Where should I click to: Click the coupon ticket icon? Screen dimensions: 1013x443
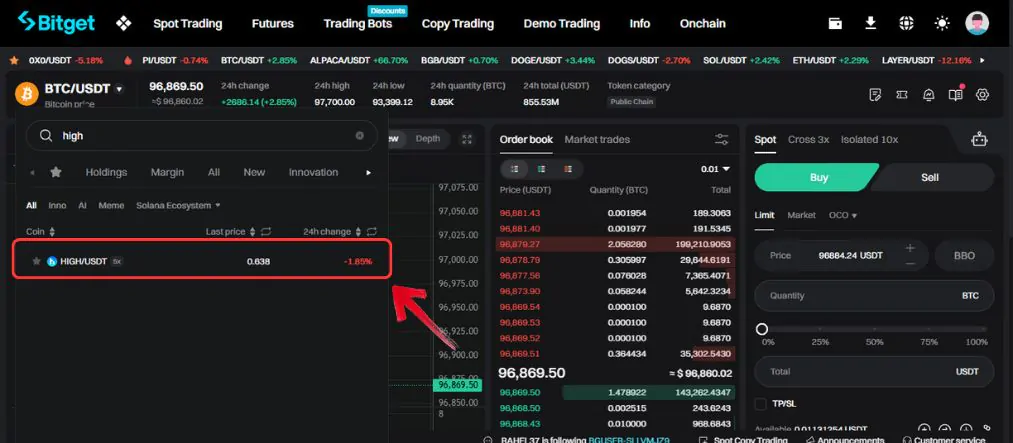click(x=902, y=95)
